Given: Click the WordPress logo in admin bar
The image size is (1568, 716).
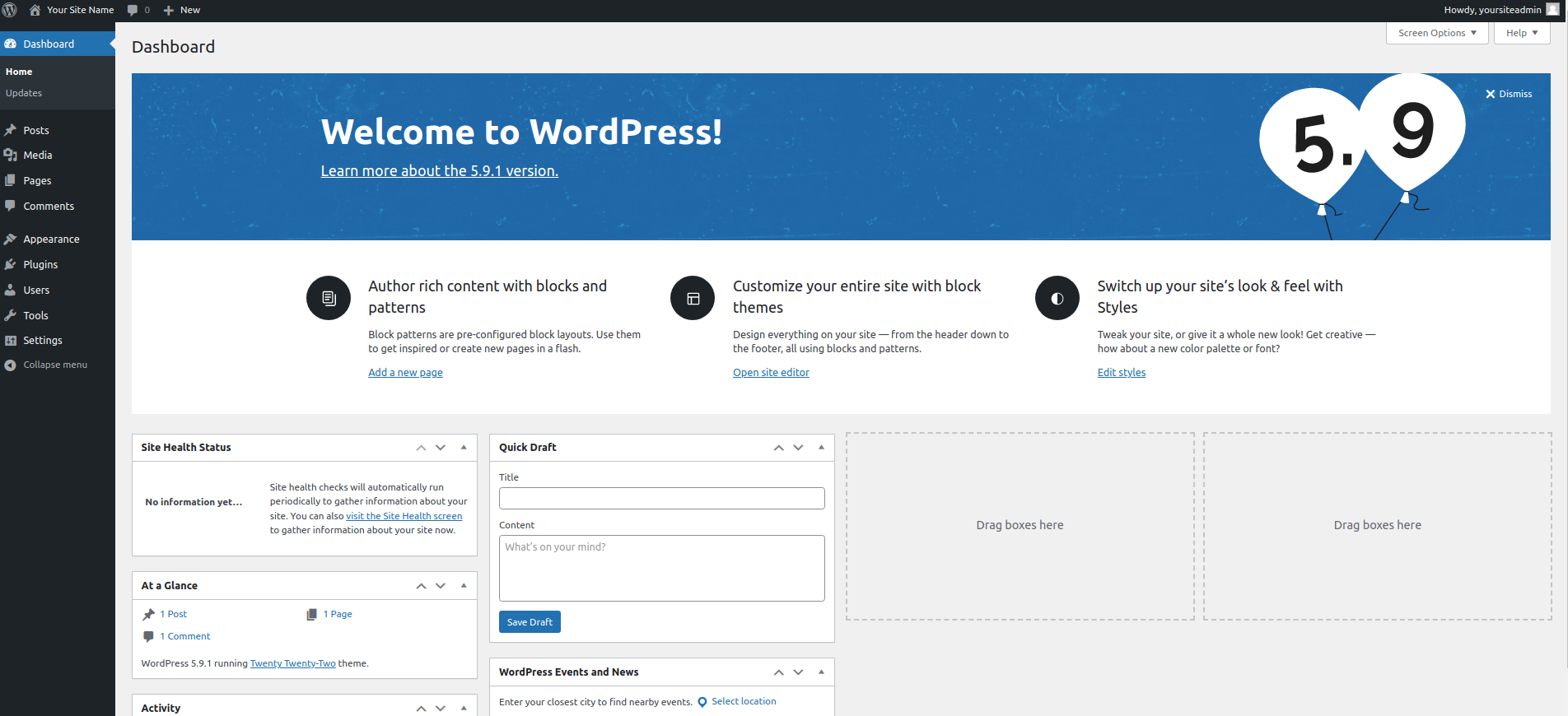Looking at the screenshot, I should [10, 10].
